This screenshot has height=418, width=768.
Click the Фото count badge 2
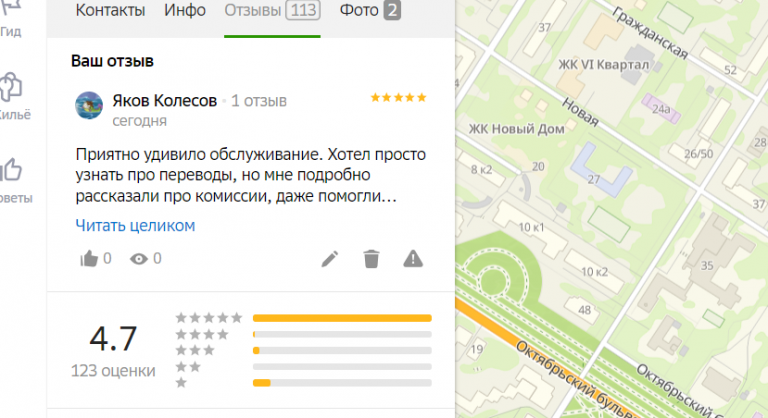click(392, 10)
